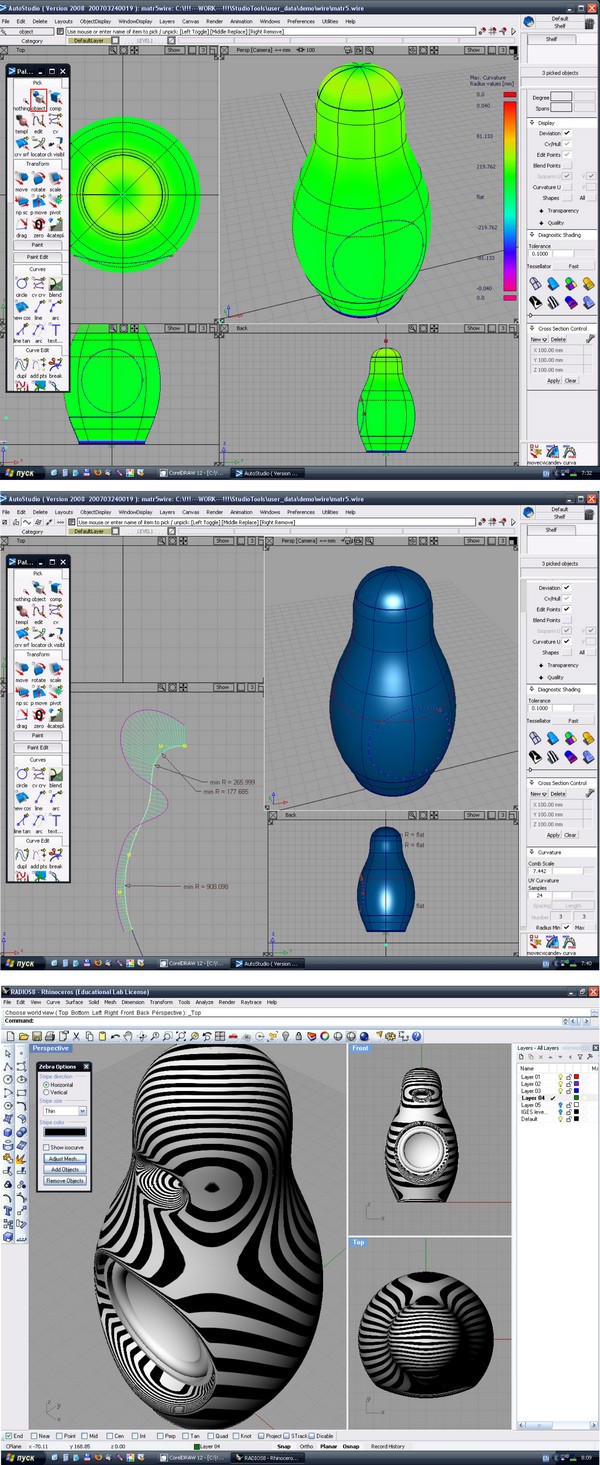Click the Comb Scale field in middle AutoStudio panel

(x=540, y=871)
